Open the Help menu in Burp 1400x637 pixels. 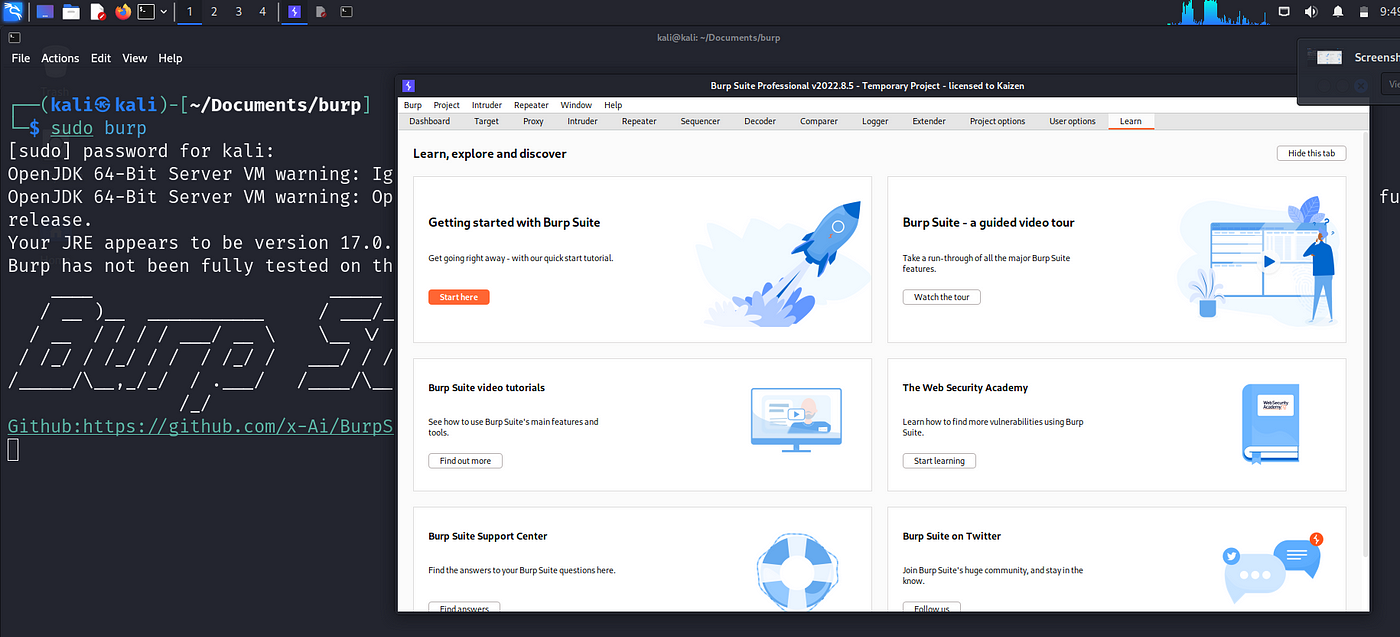point(613,105)
